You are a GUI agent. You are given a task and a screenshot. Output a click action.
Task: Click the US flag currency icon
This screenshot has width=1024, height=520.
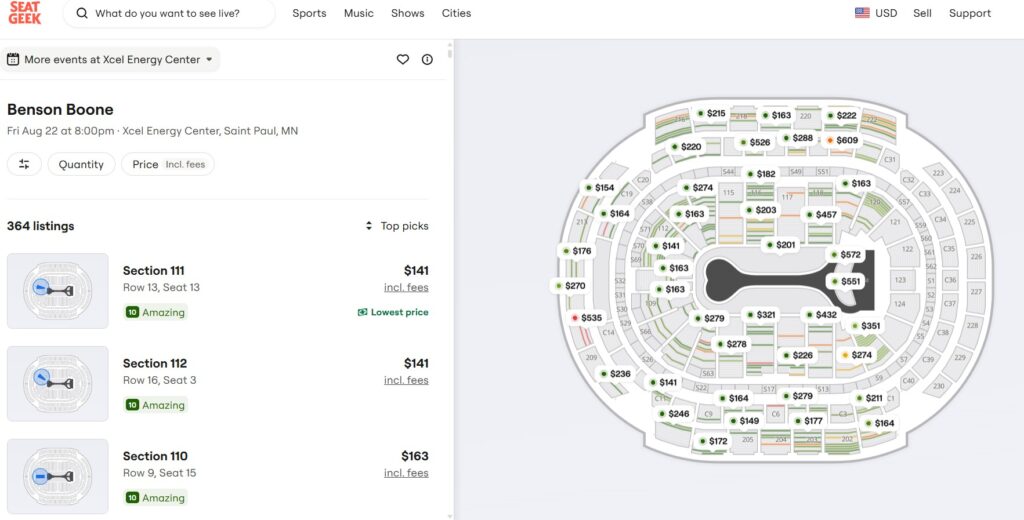[862, 13]
